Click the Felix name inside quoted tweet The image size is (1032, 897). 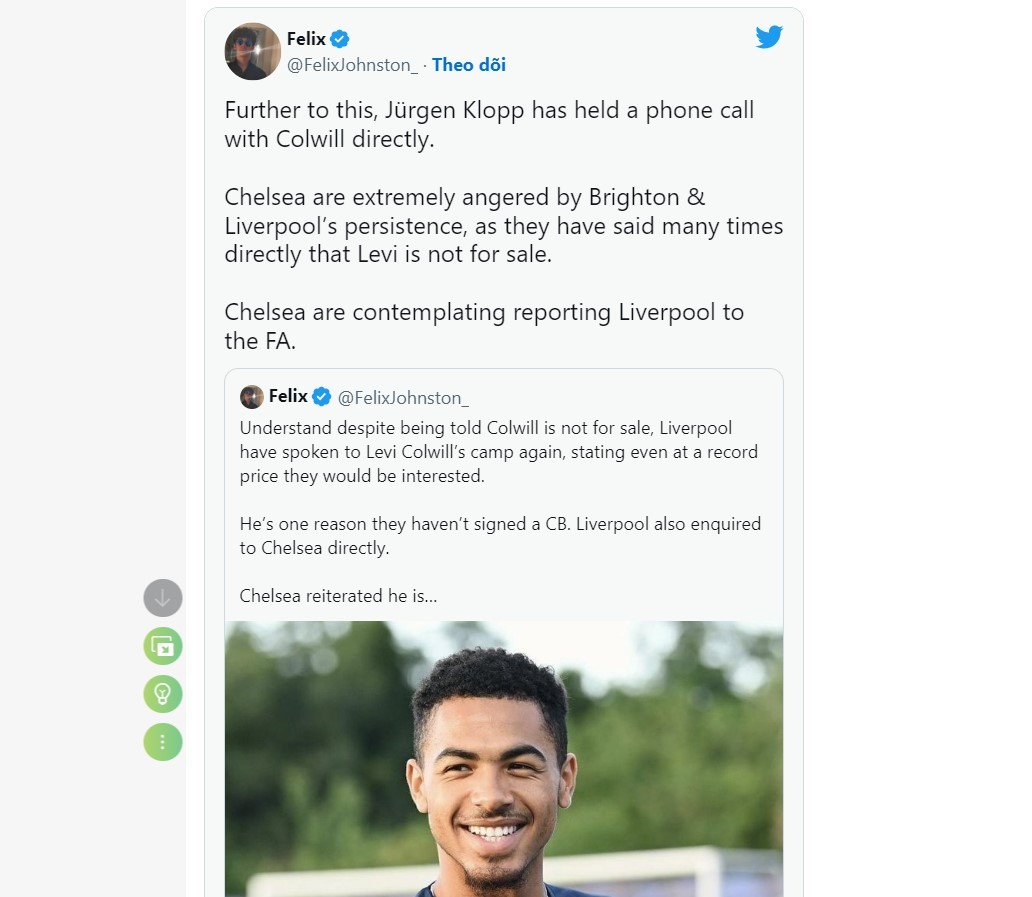[288, 396]
